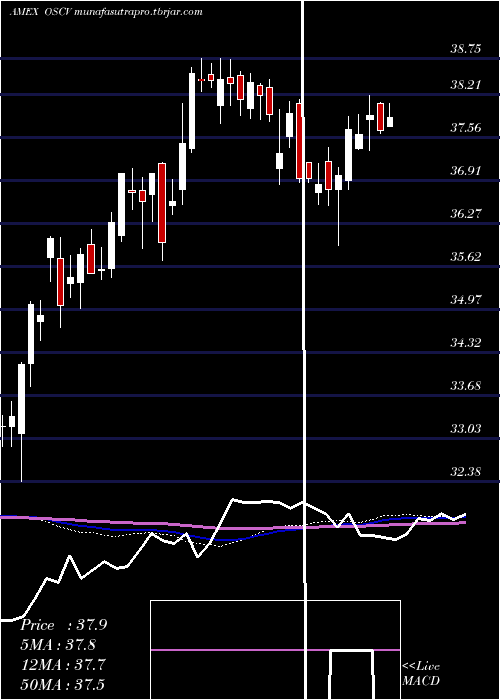Select the 36.27 price axis label

pyautogui.click(x=466, y=214)
